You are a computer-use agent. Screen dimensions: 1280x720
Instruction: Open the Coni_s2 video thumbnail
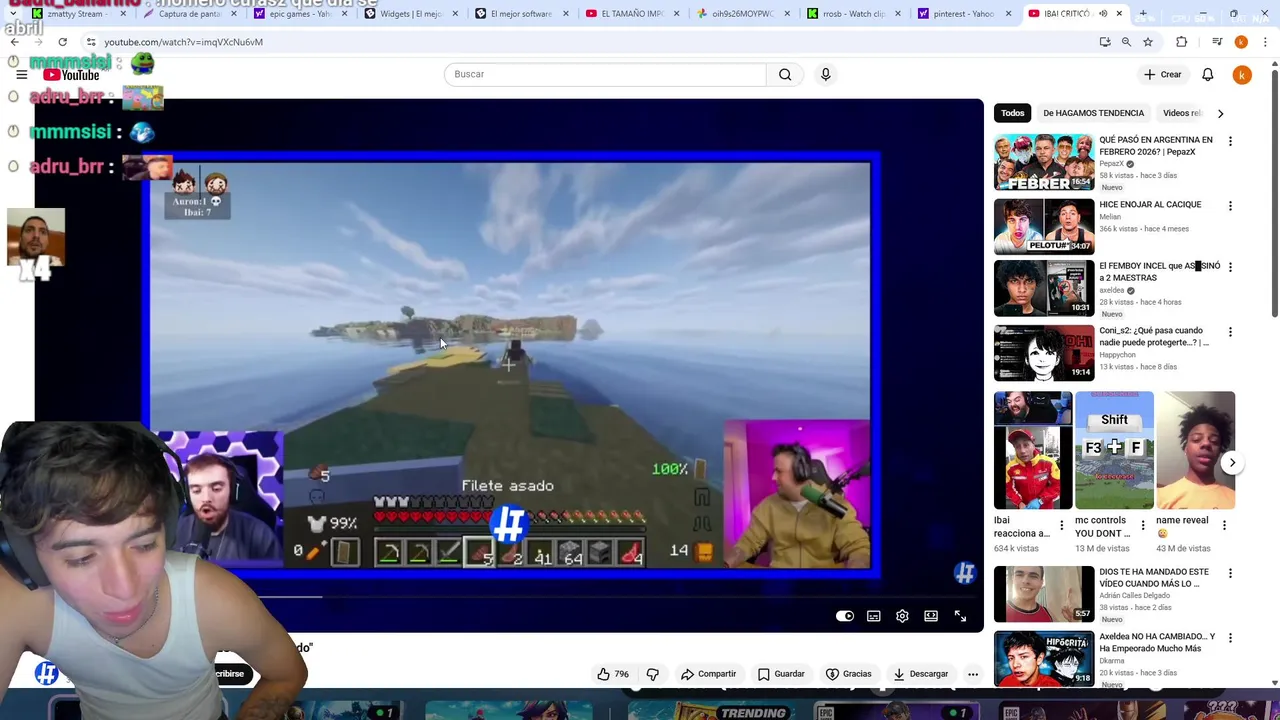click(1044, 352)
